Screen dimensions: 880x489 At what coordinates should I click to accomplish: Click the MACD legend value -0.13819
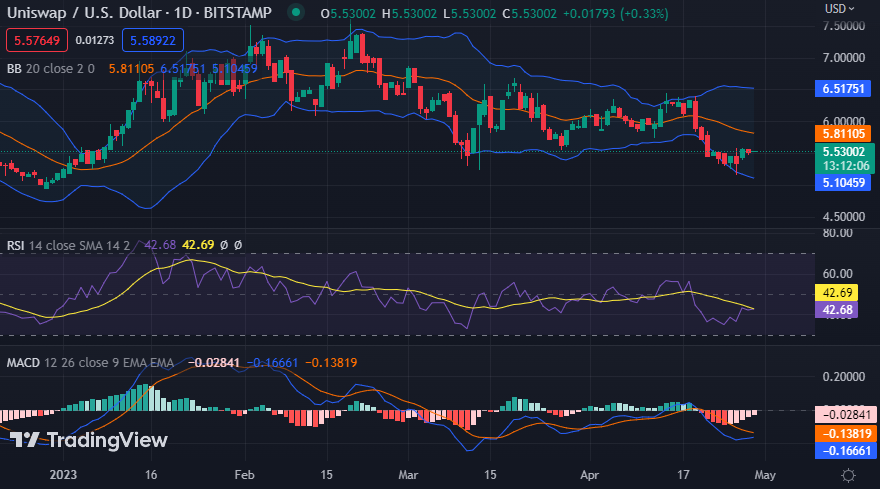pos(331,363)
